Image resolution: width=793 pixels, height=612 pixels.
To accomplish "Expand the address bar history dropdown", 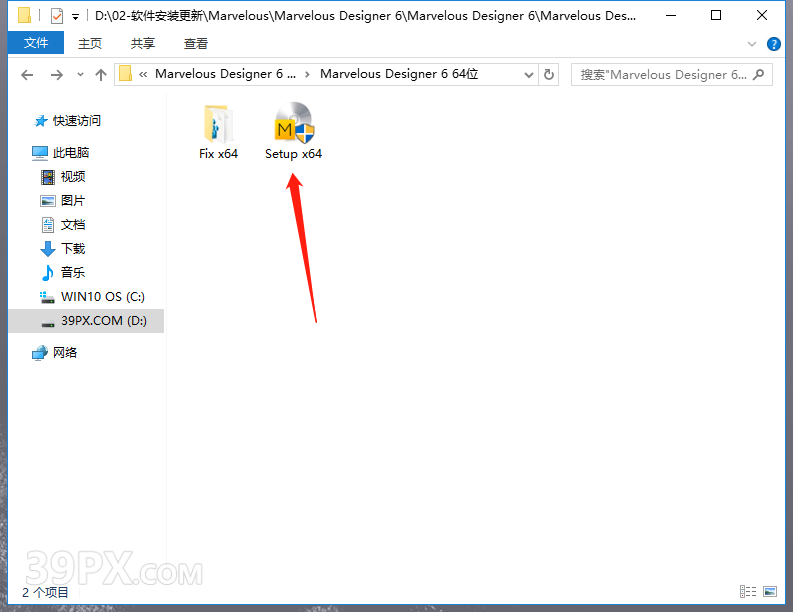I will 528,75.
